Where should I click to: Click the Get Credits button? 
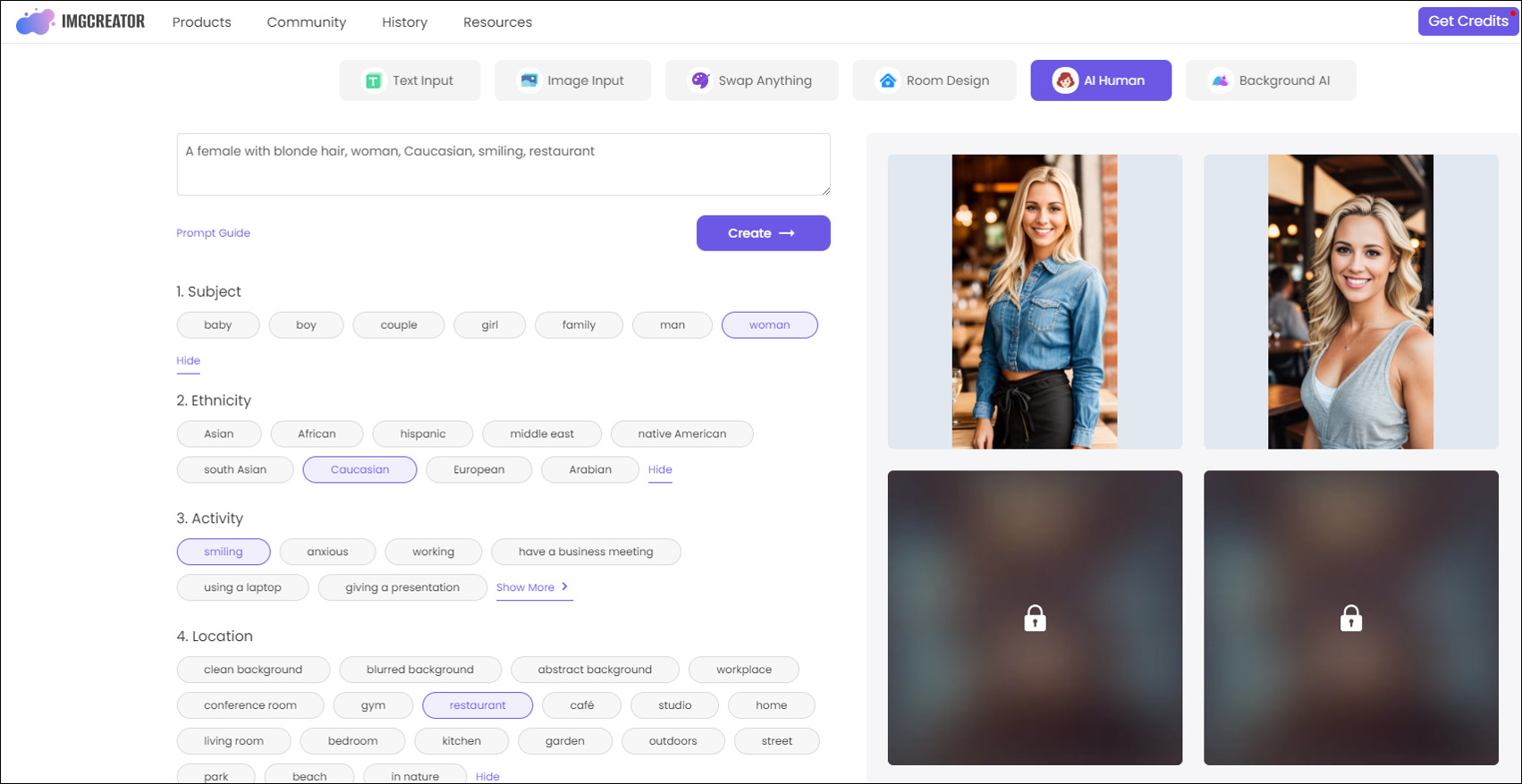click(x=1467, y=21)
